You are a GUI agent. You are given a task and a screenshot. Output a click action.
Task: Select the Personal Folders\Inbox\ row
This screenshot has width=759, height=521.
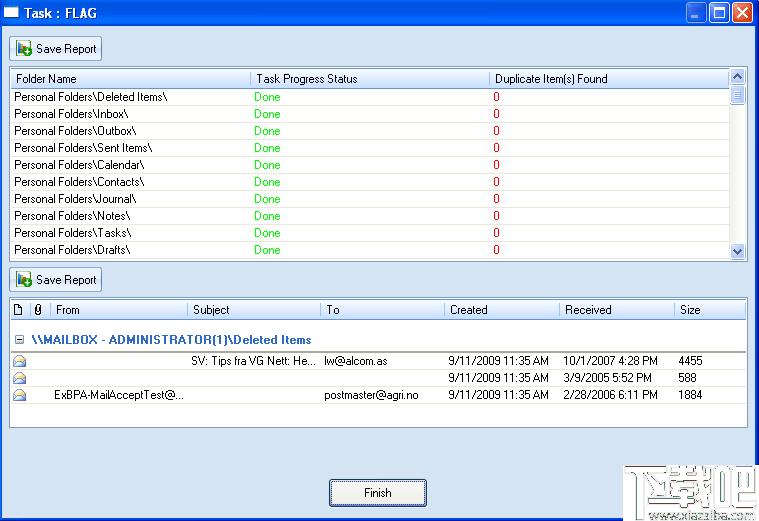[370, 114]
